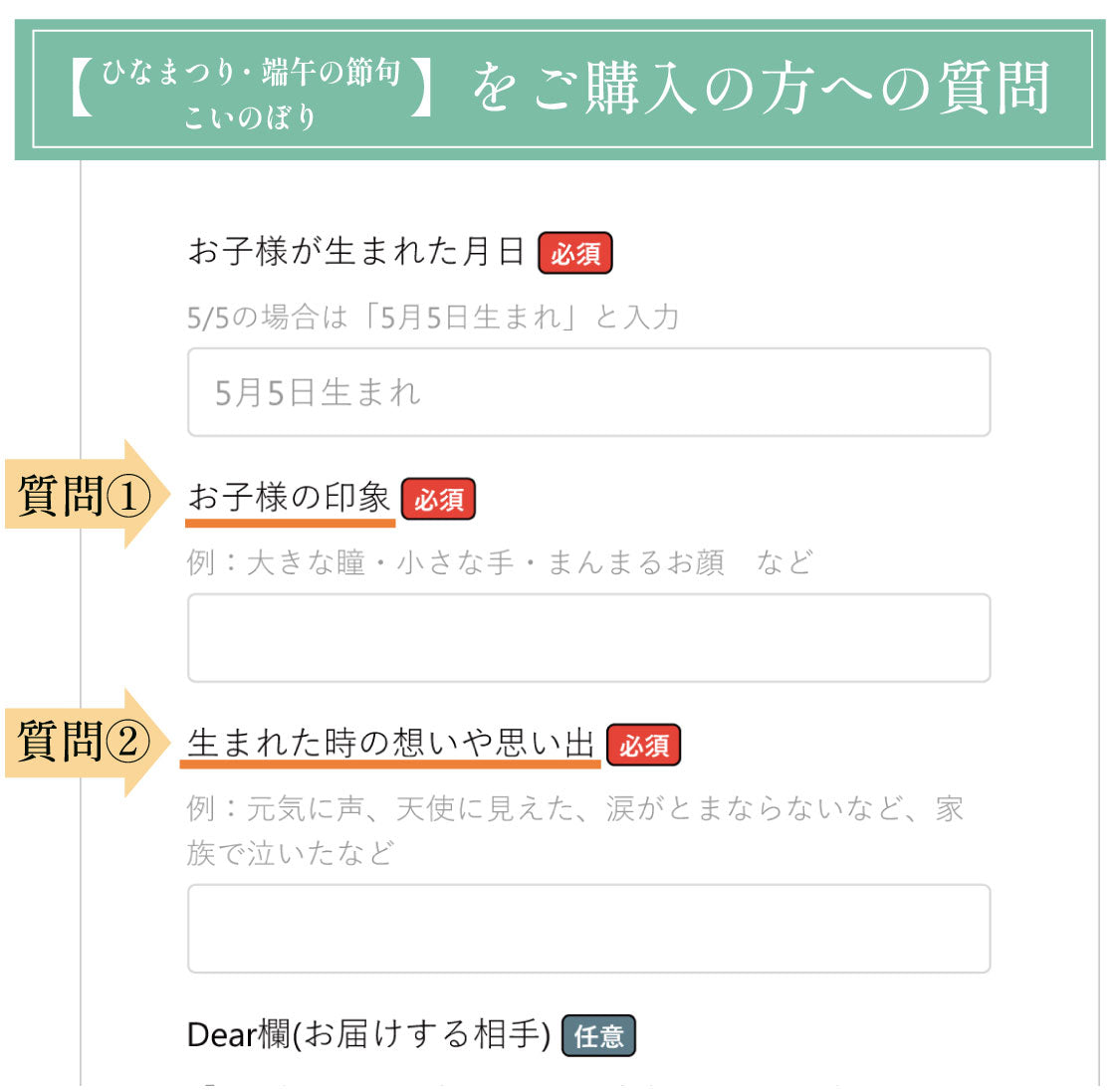Click the お子様が生まれた月日 label
The image size is (1120, 1090).
point(356,252)
